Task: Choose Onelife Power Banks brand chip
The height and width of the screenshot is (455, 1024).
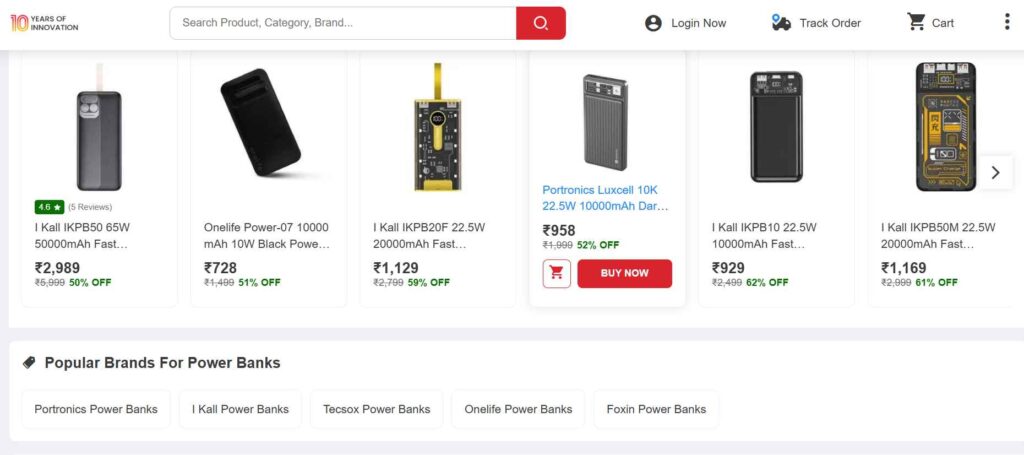Action: 518,409
